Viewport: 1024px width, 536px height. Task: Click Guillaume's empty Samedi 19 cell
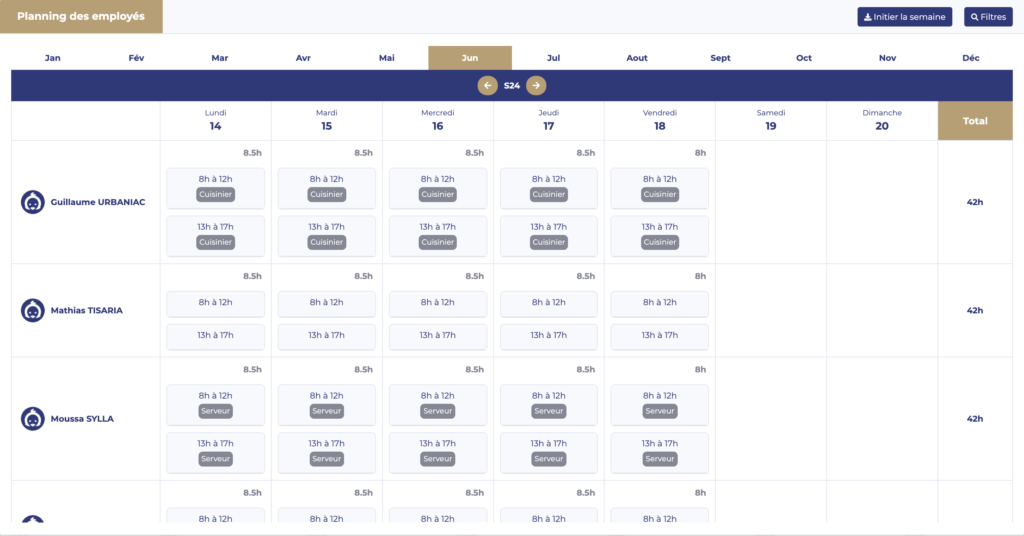[771, 202]
